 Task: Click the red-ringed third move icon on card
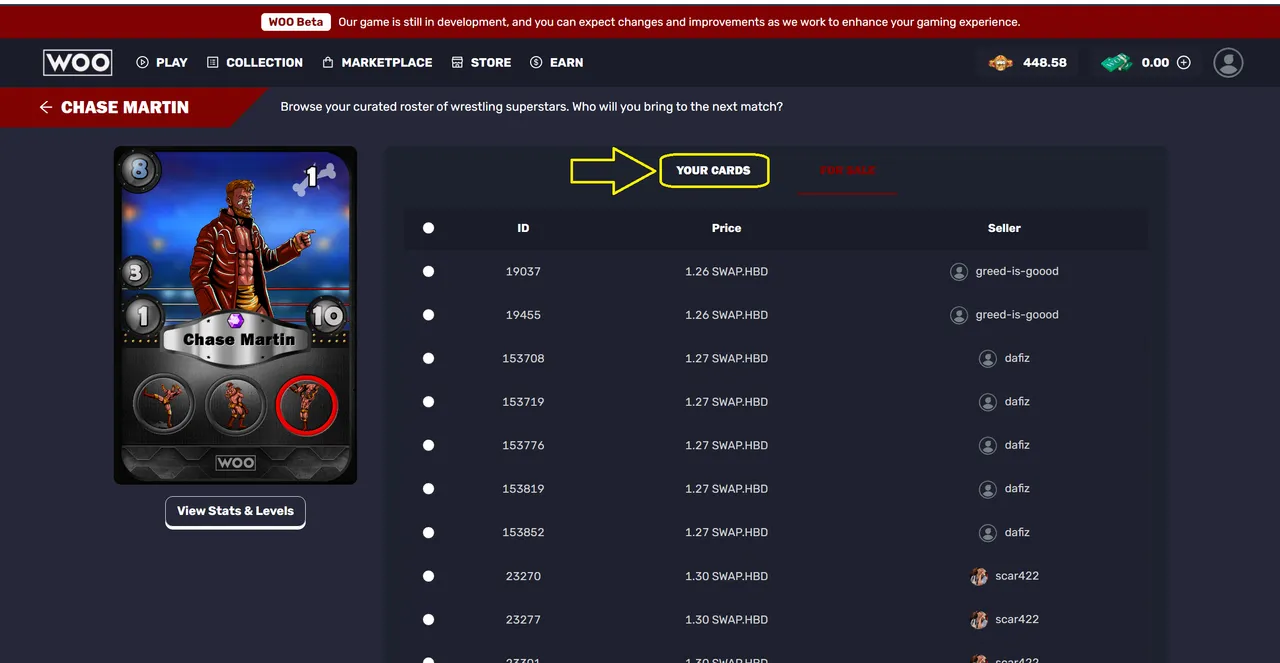(307, 404)
